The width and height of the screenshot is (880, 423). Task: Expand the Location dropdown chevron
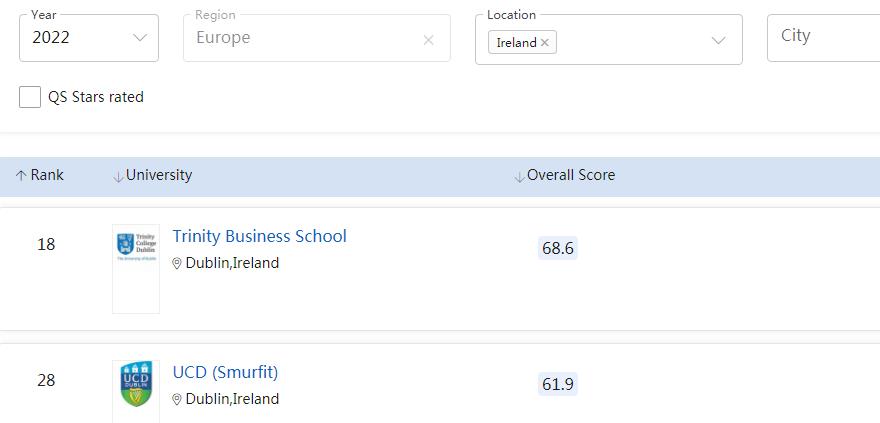point(718,40)
